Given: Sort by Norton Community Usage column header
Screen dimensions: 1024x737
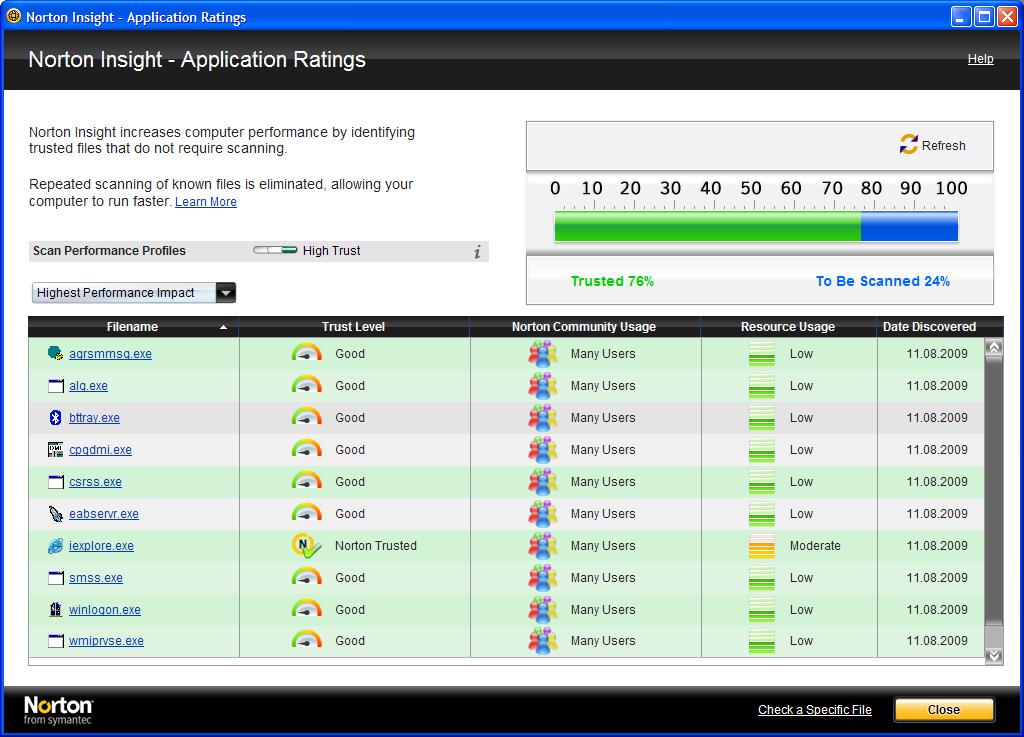Looking at the screenshot, I should 584,326.
